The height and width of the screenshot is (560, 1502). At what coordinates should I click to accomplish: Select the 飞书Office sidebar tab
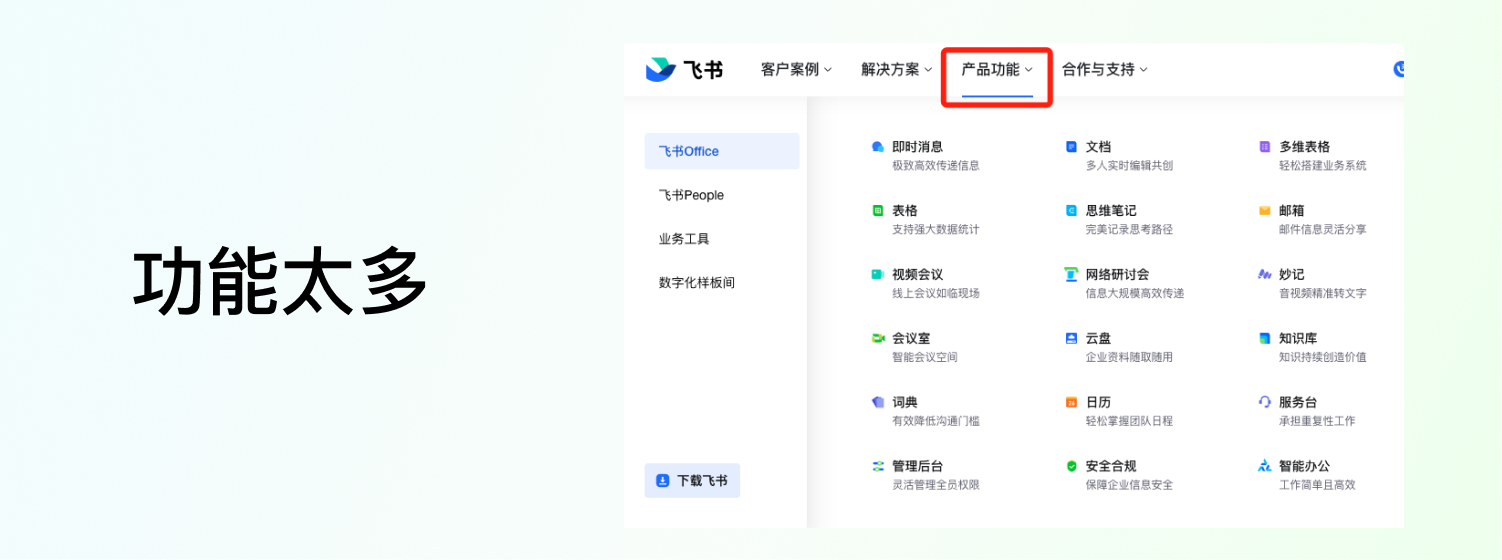721,152
